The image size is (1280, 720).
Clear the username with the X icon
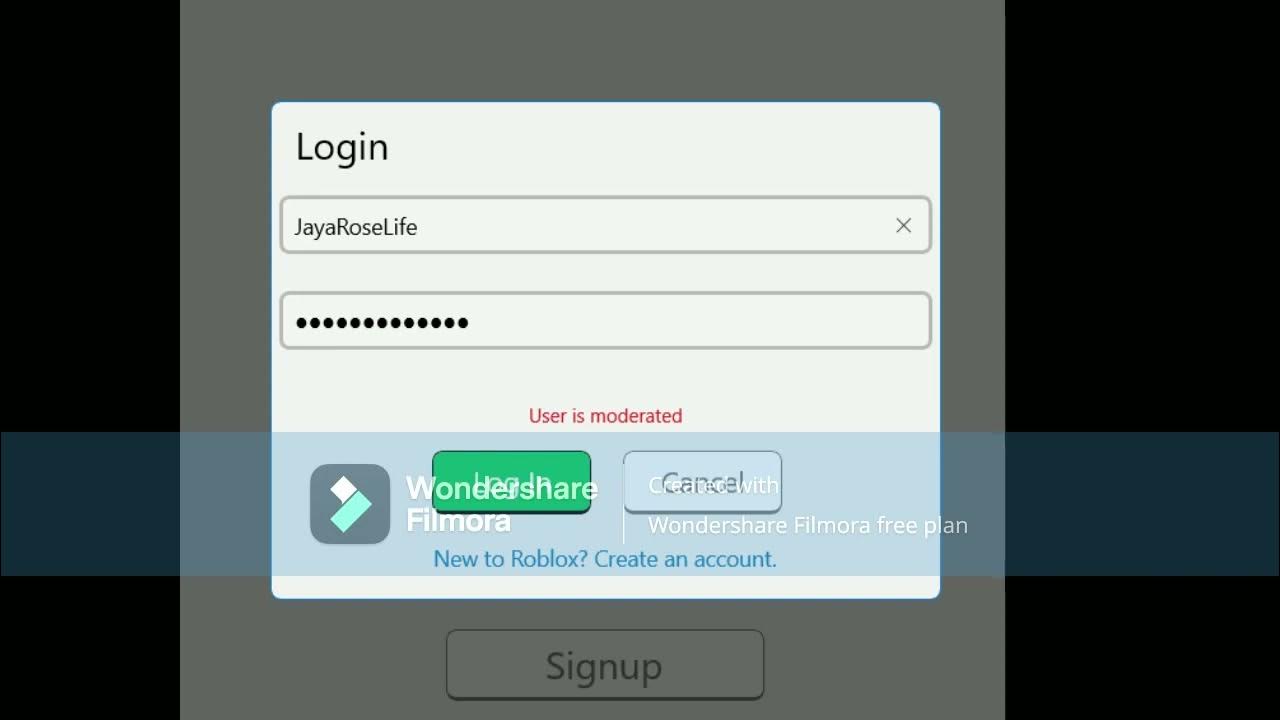[903, 226]
